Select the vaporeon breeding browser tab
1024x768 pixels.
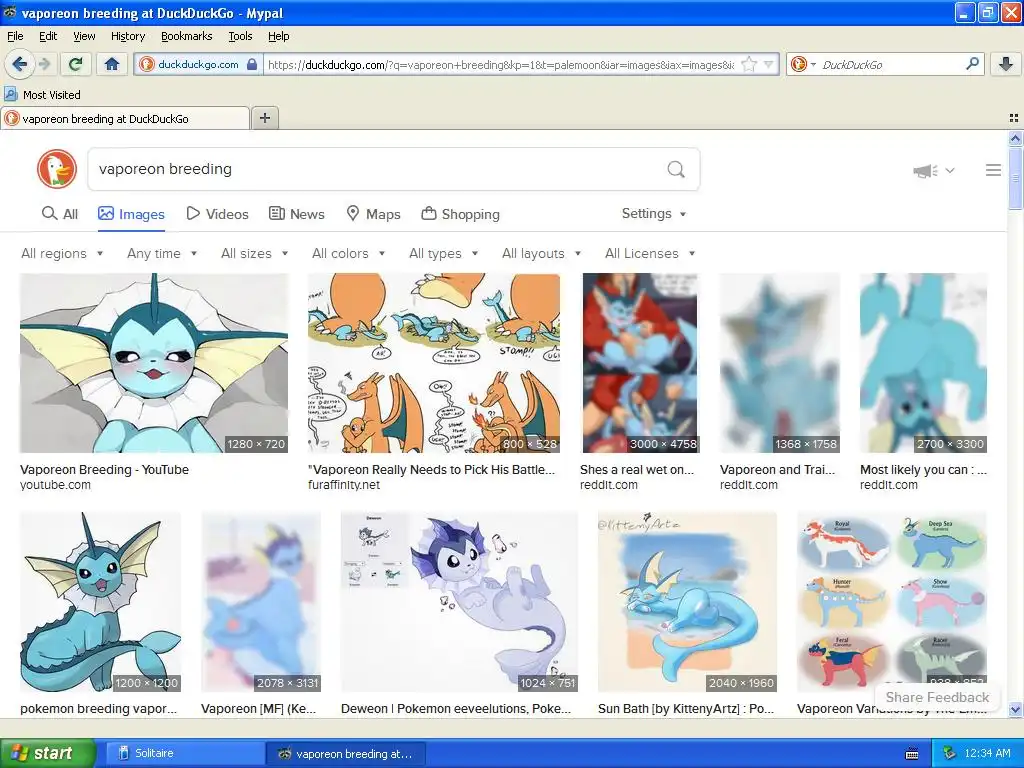(x=125, y=119)
